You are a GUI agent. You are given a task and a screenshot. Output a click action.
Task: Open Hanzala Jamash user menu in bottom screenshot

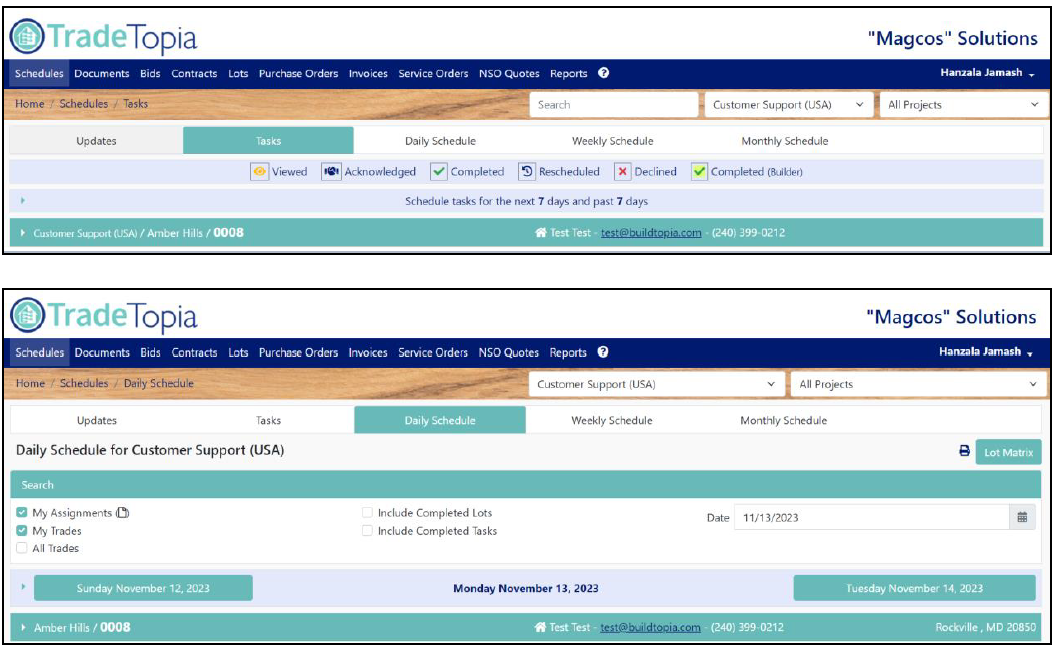coord(985,352)
